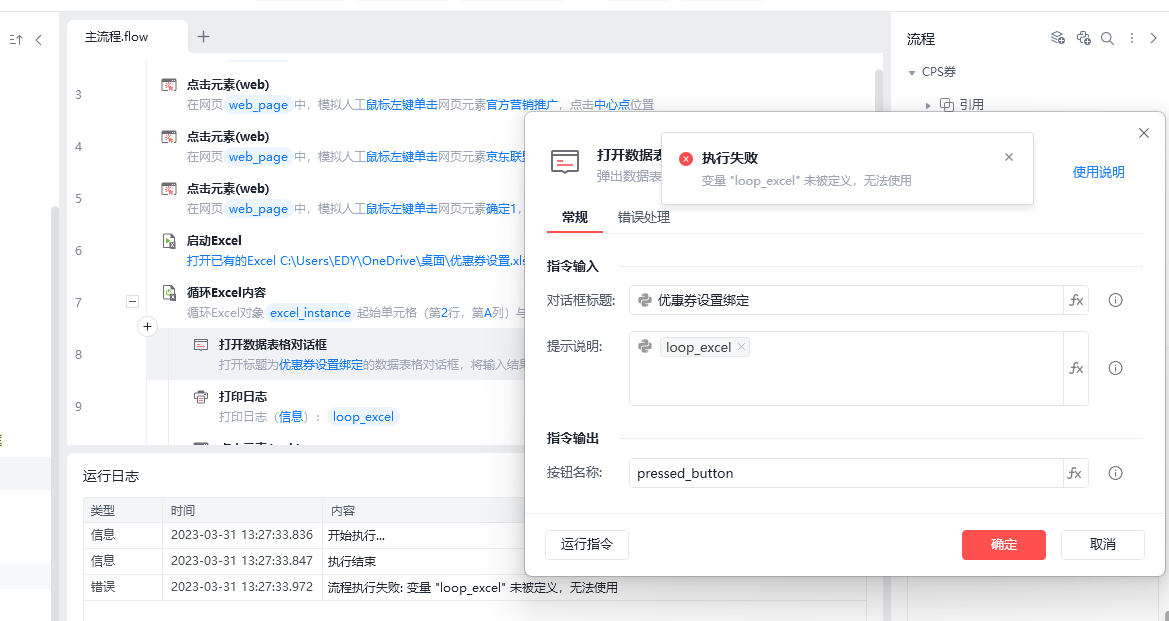
Task: Open info tooltip for 提示说明
Action: point(1115,368)
